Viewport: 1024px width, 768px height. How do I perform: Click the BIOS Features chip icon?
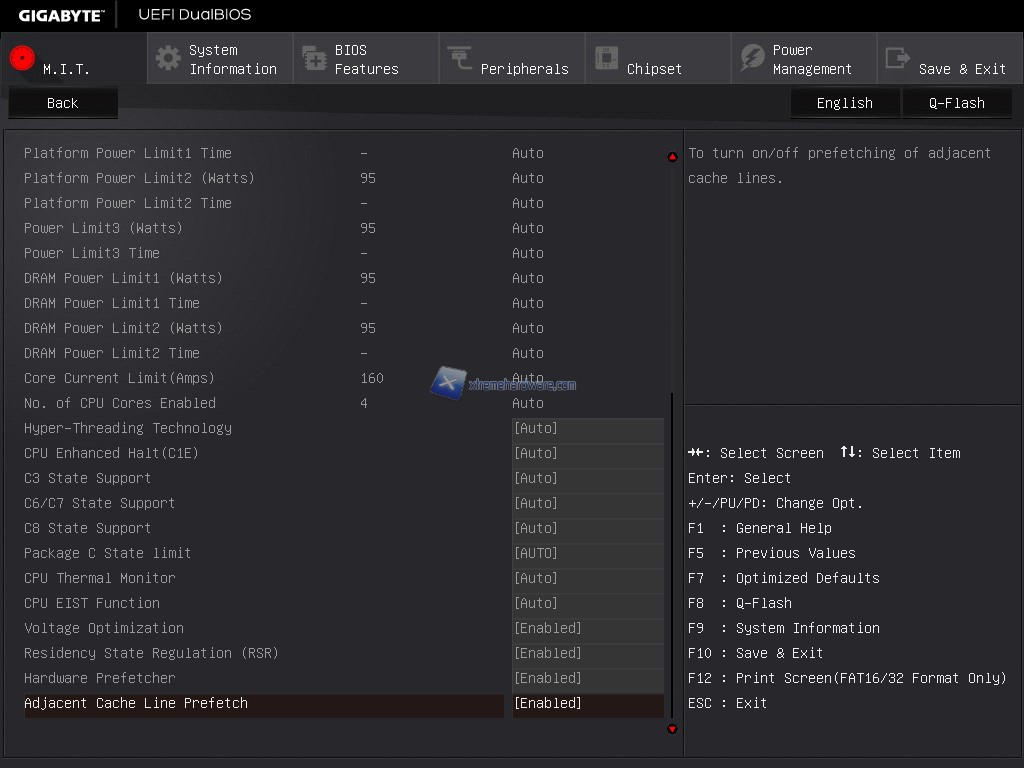point(314,58)
